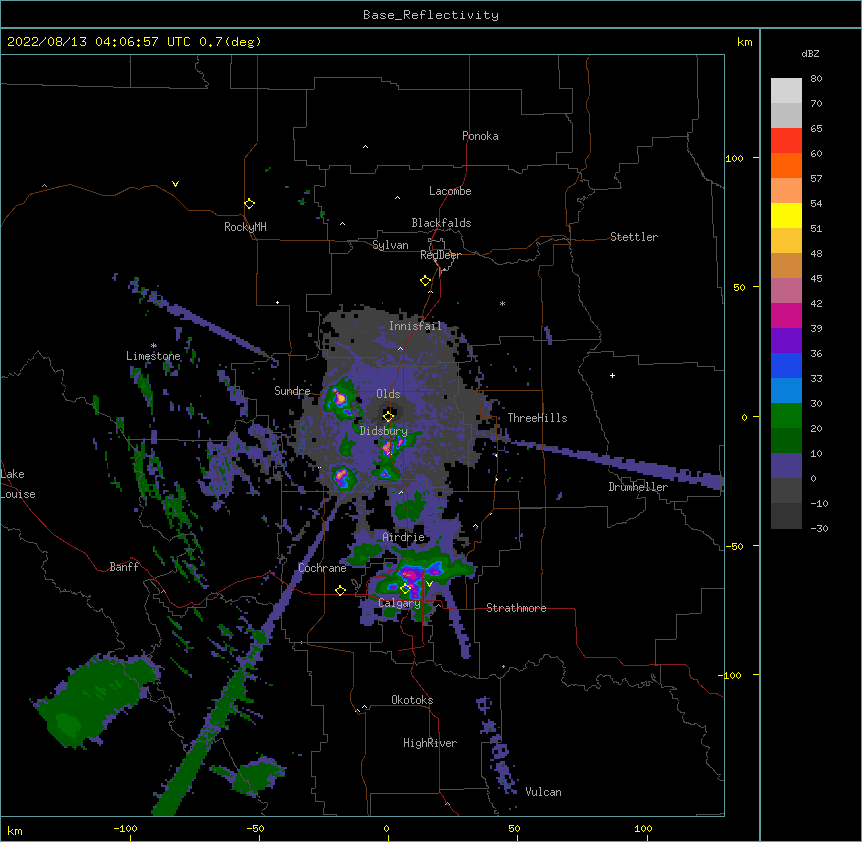
Task: Click the HighRiver label
Action: (430, 743)
